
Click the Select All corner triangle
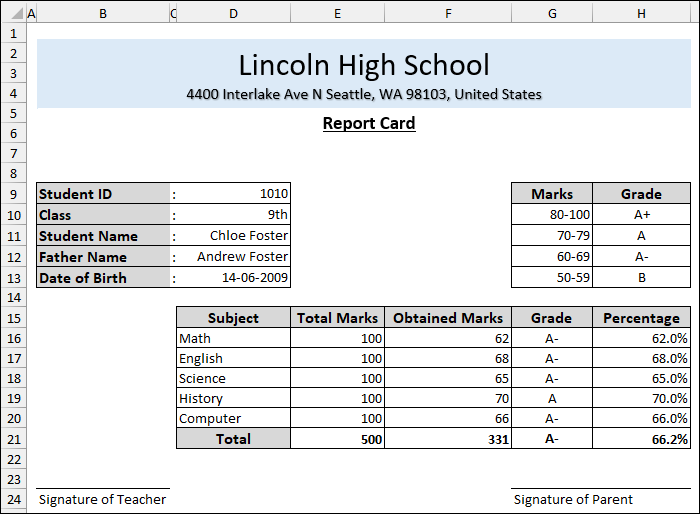tap(12, 14)
